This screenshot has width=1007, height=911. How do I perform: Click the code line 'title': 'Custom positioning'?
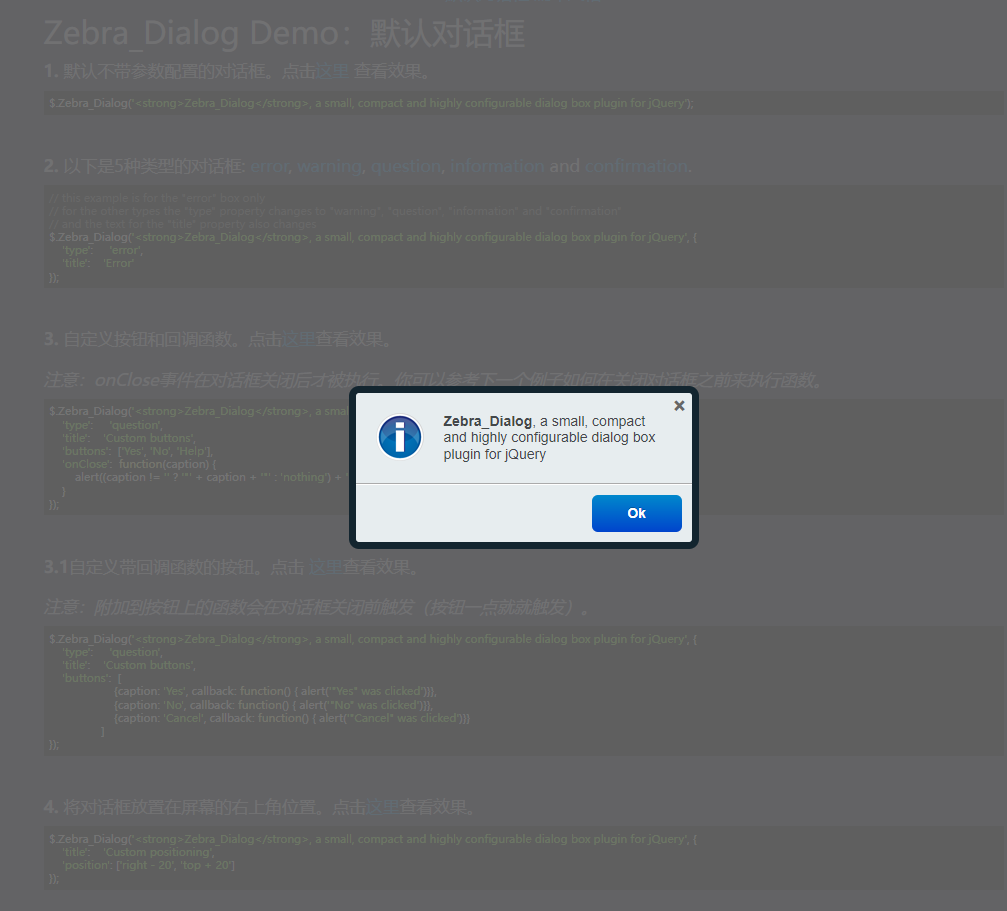pos(139,852)
